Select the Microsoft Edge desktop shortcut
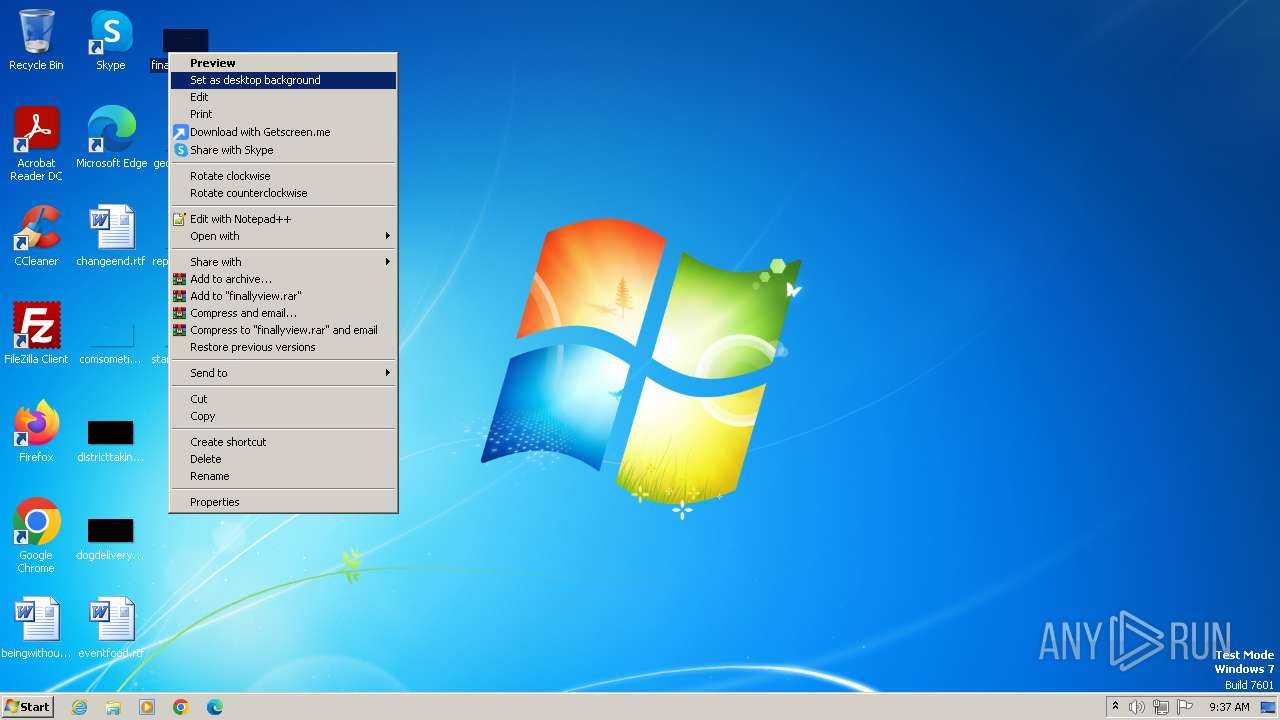This screenshot has height=720, width=1280. 111,138
